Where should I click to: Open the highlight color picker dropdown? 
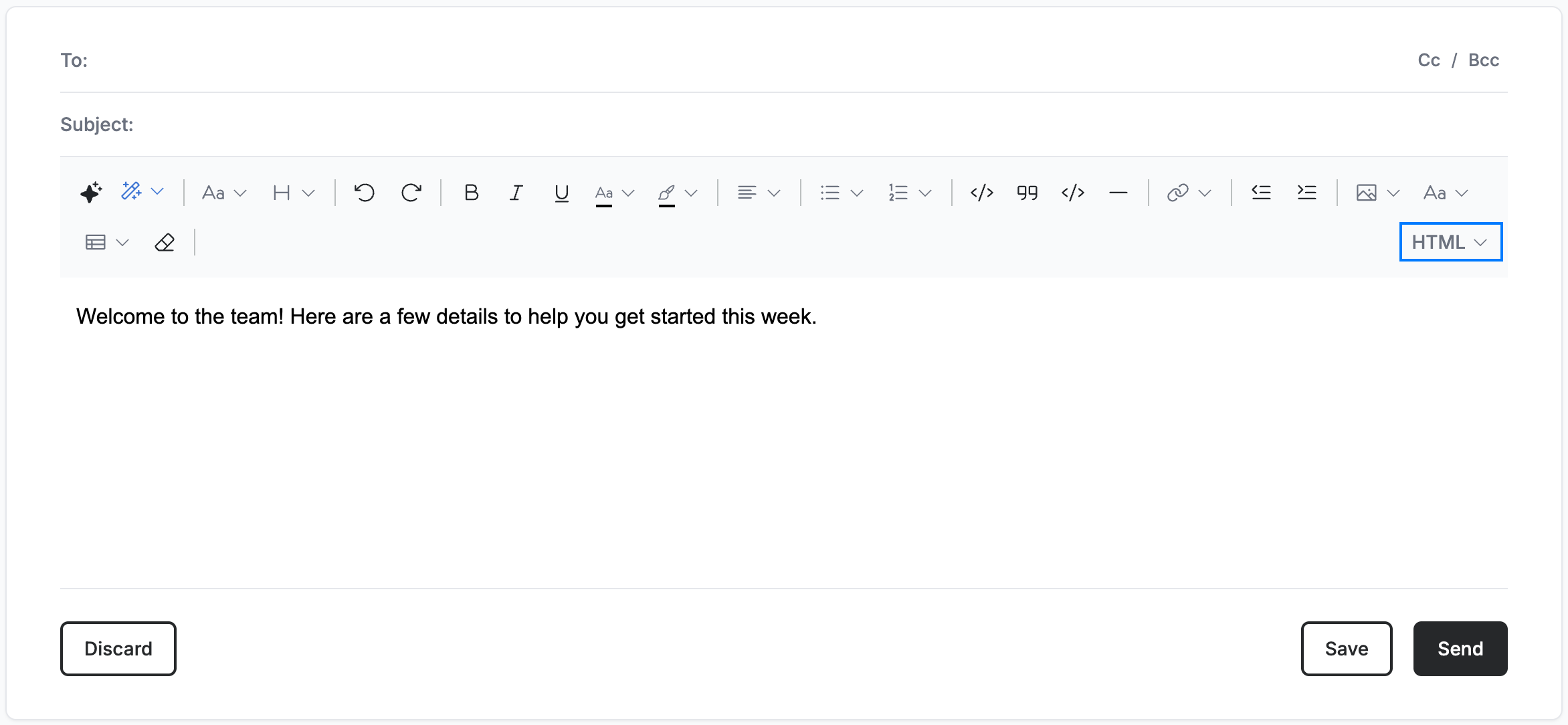tap(678, 193)
